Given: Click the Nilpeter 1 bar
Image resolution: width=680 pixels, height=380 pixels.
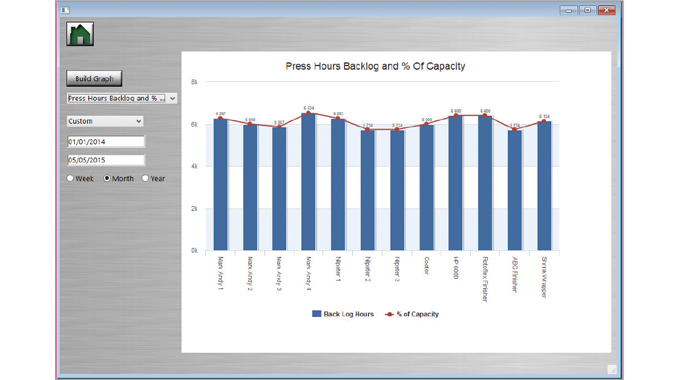Looking at the screenshot, I should tap(338, 185).
